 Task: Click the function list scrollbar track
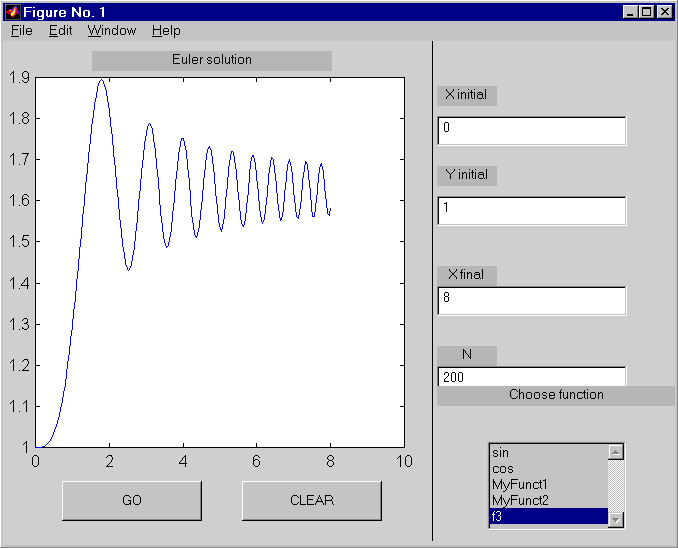pos(616,486)
